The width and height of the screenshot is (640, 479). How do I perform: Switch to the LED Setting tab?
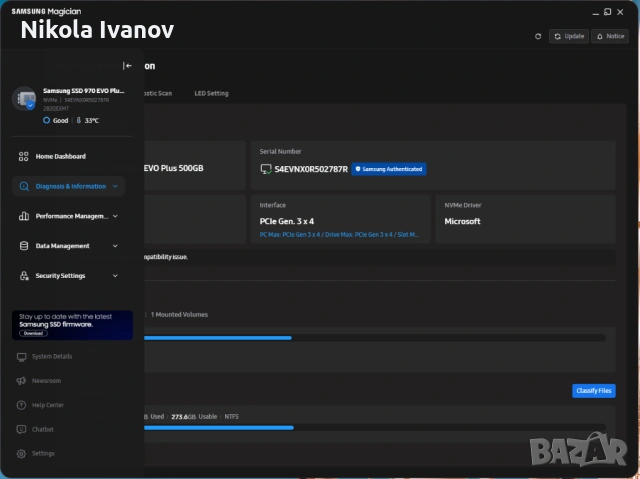211,93
